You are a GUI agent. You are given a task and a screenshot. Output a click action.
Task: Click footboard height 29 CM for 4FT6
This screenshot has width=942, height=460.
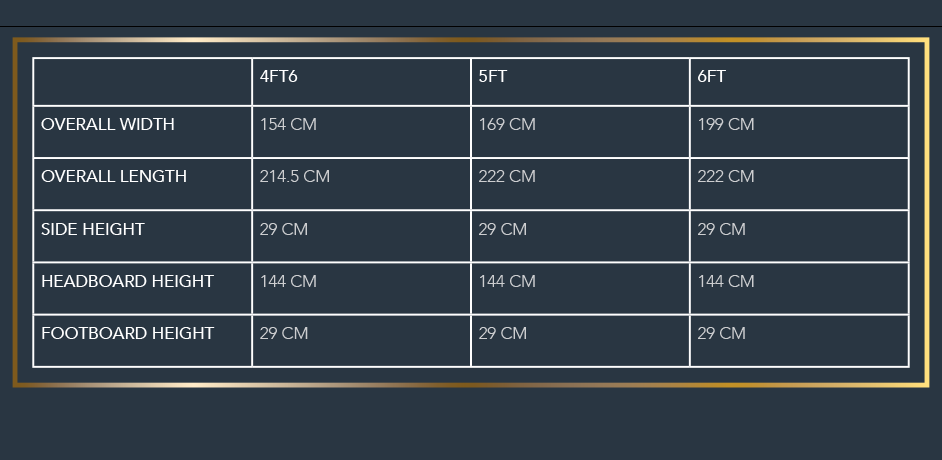coord(284,333)
